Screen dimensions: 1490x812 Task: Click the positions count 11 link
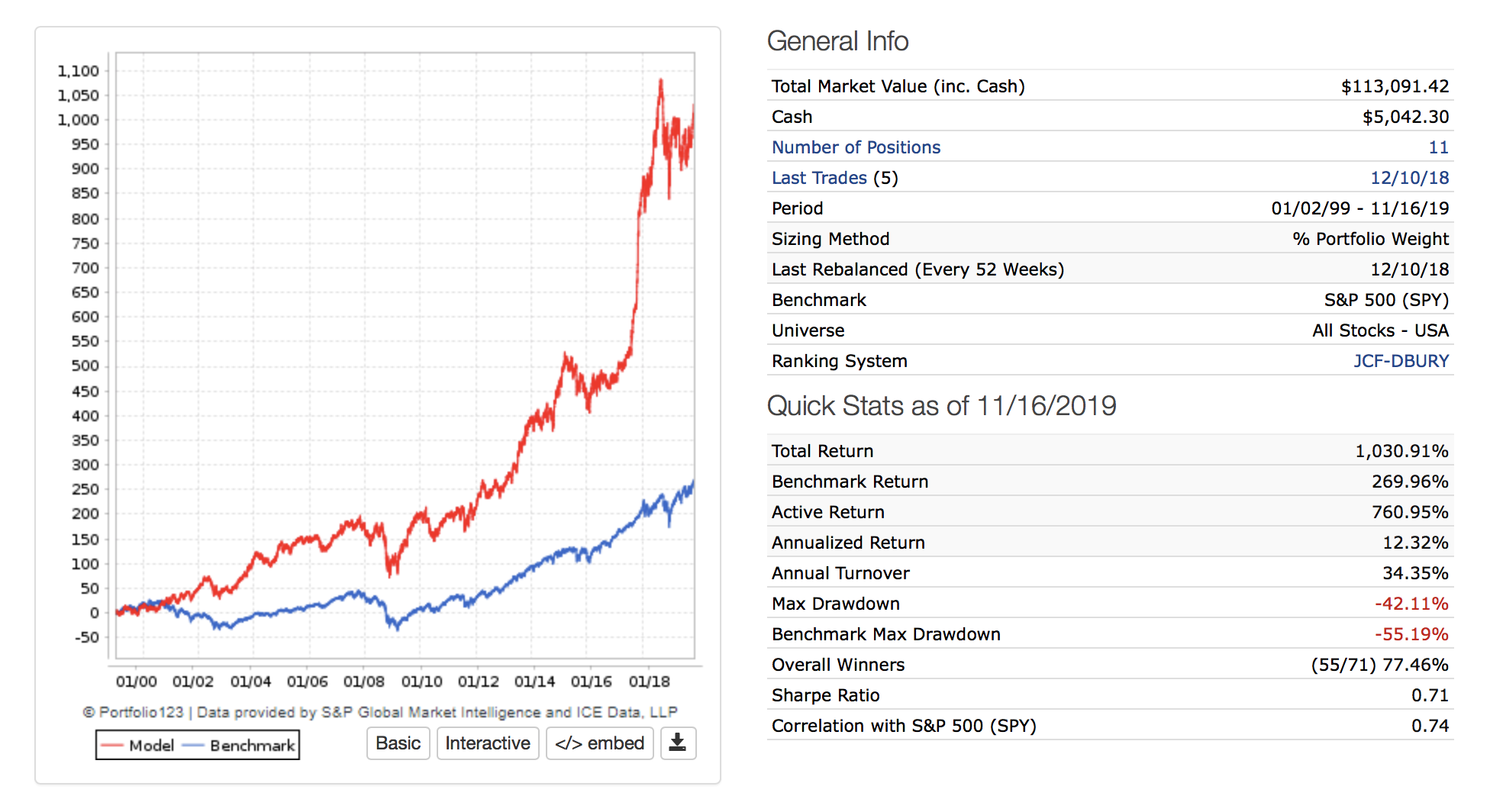[1438, 147]
